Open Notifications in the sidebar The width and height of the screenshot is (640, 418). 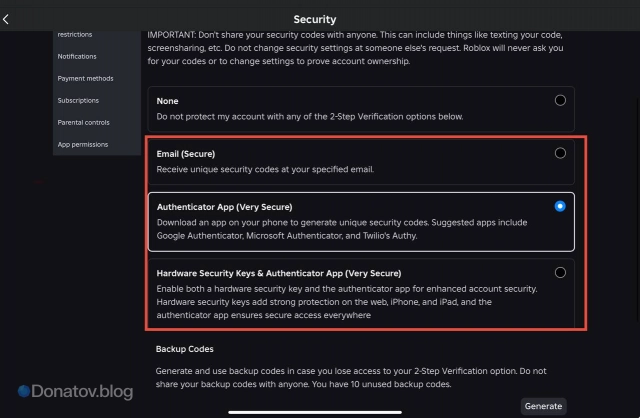coord(78,56)
